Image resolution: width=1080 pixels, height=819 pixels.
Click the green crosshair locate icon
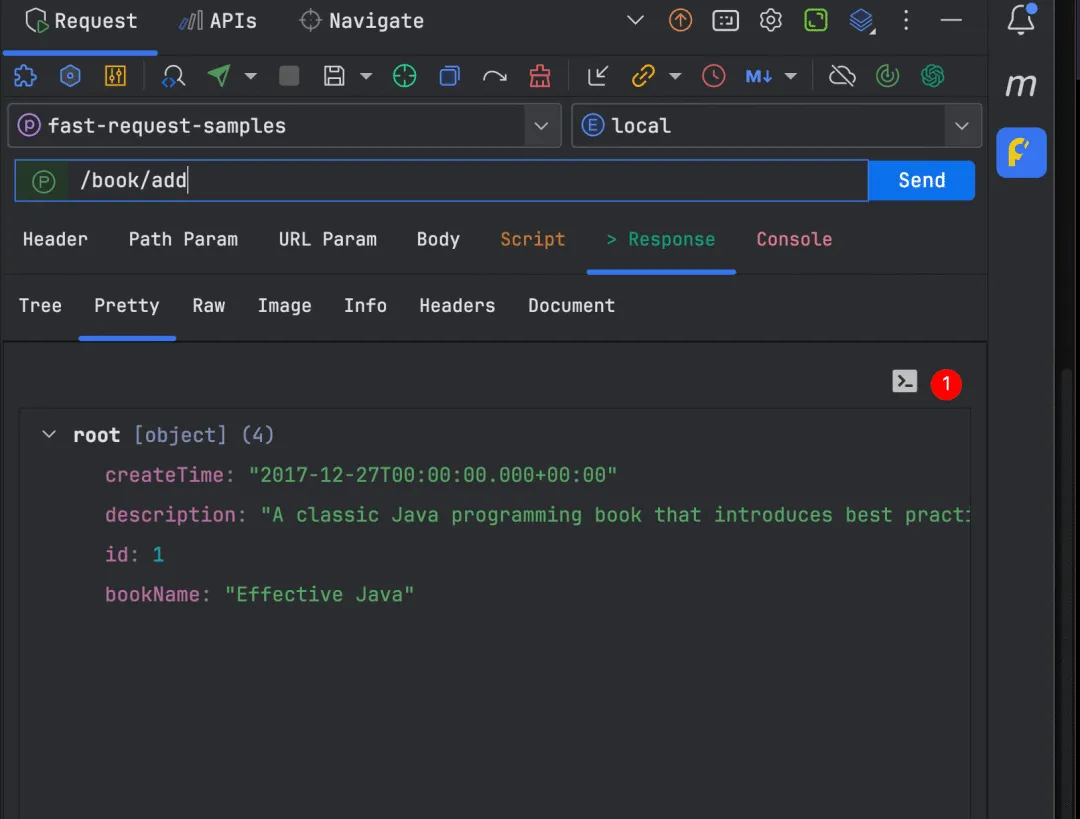[x=404, y=76]
